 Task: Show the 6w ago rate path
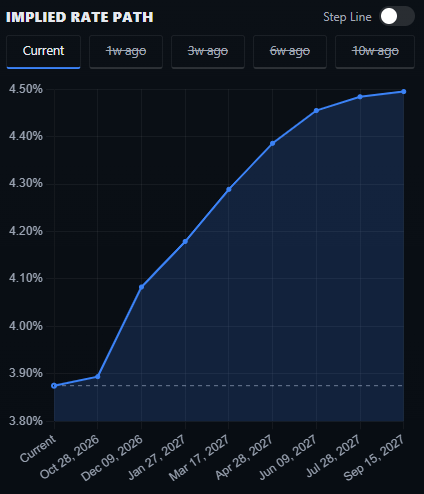click(290, 52)
